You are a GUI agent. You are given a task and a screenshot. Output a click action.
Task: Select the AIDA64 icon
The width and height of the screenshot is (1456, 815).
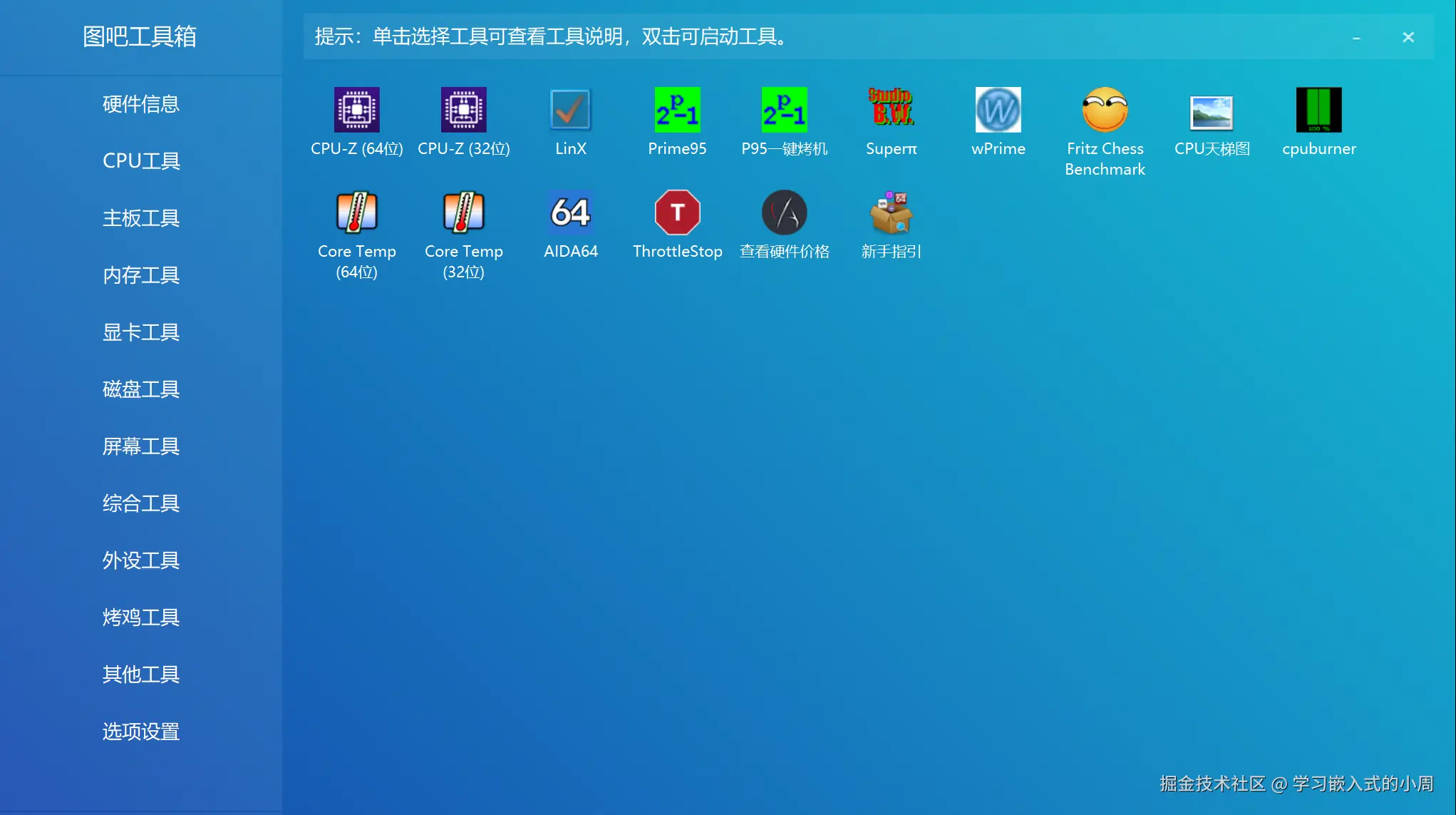point(570,212)
